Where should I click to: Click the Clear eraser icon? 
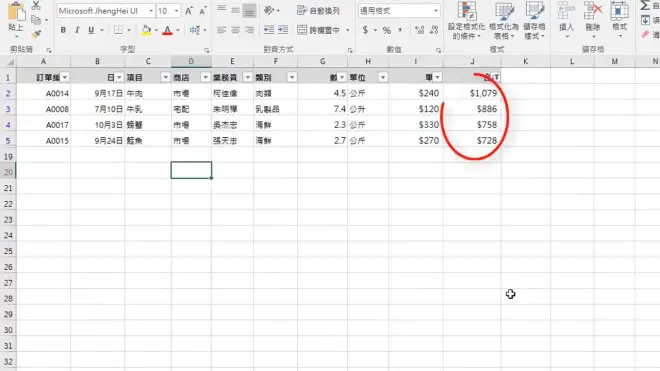click(x=645, y=34)
